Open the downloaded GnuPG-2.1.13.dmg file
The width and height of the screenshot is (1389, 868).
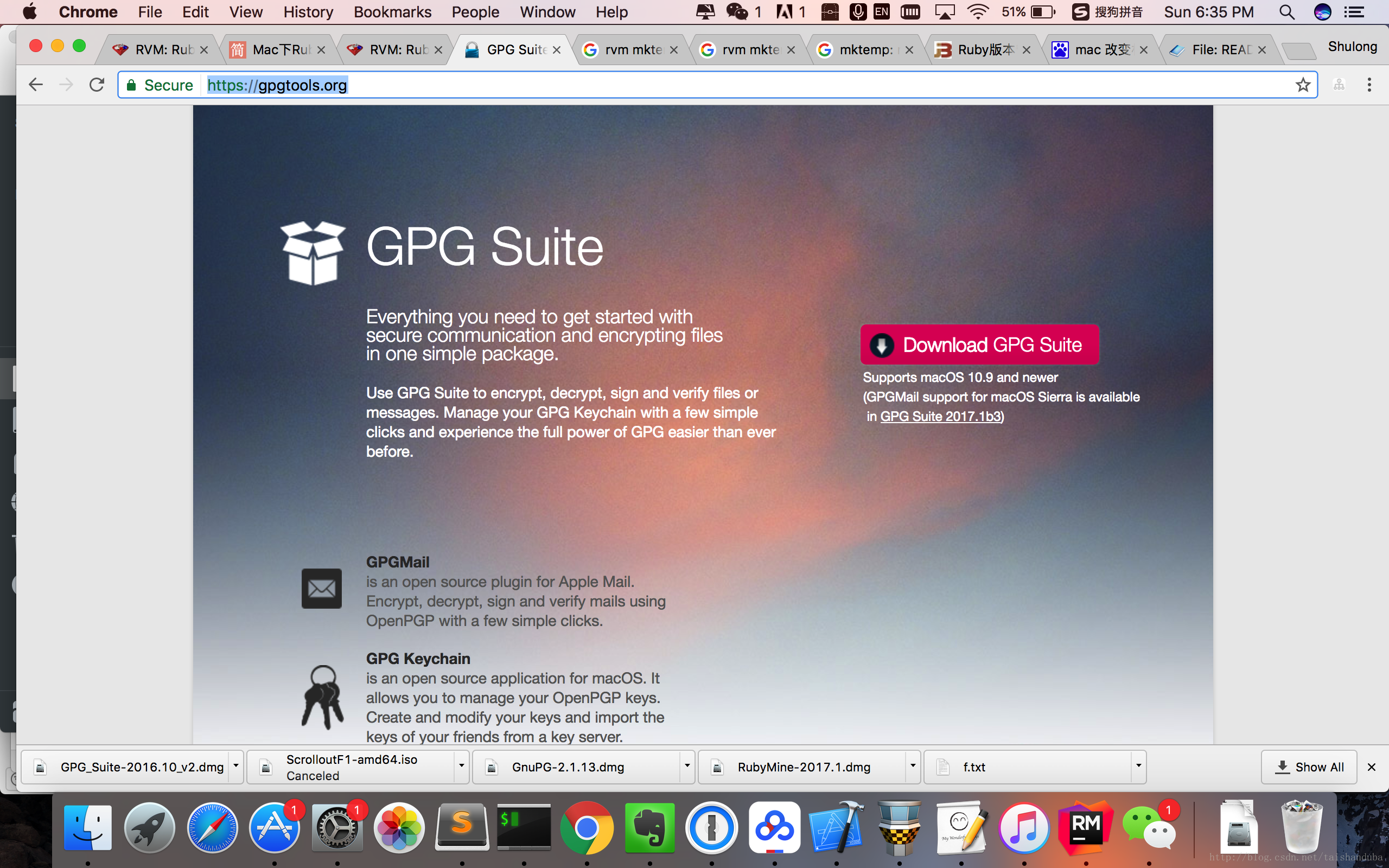coord(577,767)
